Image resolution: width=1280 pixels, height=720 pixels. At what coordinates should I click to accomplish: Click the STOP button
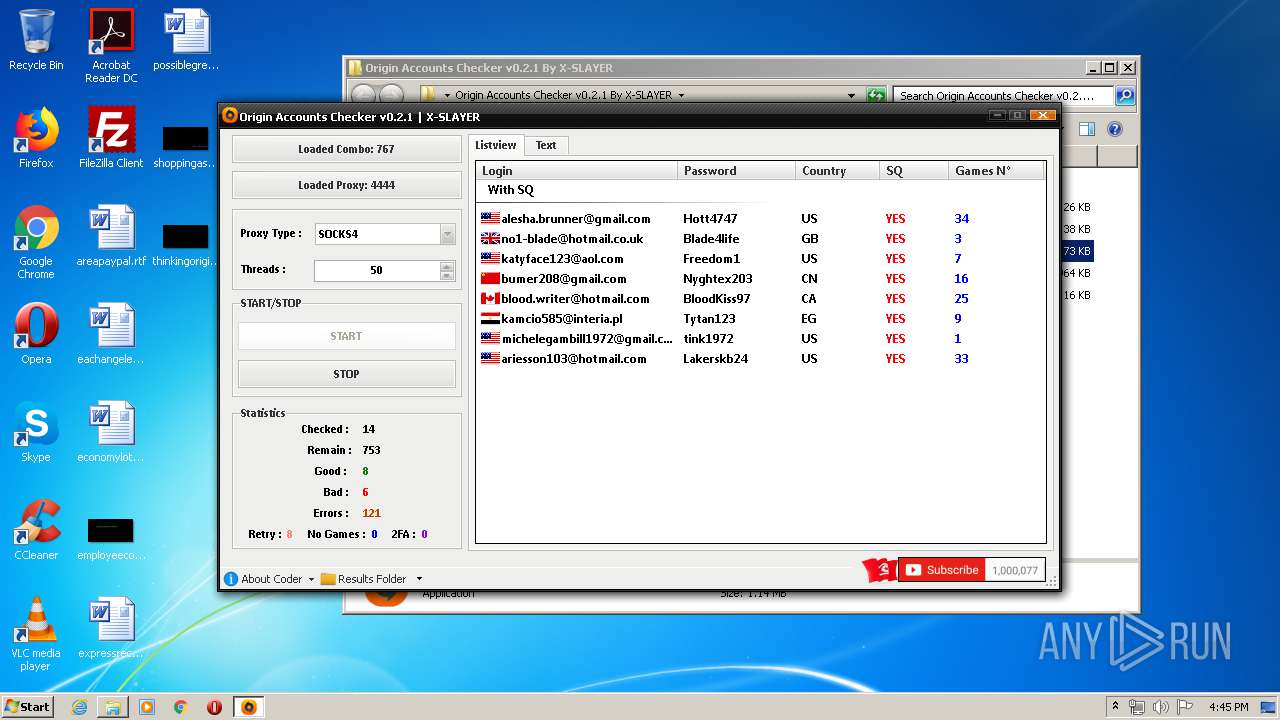[x=346, y=374]
